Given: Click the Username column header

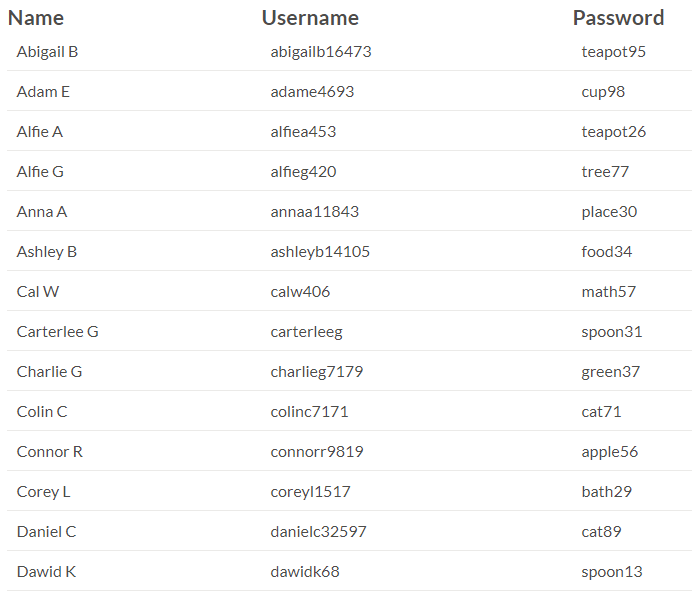Looking at the screenshot, I should tap(310, 18).
